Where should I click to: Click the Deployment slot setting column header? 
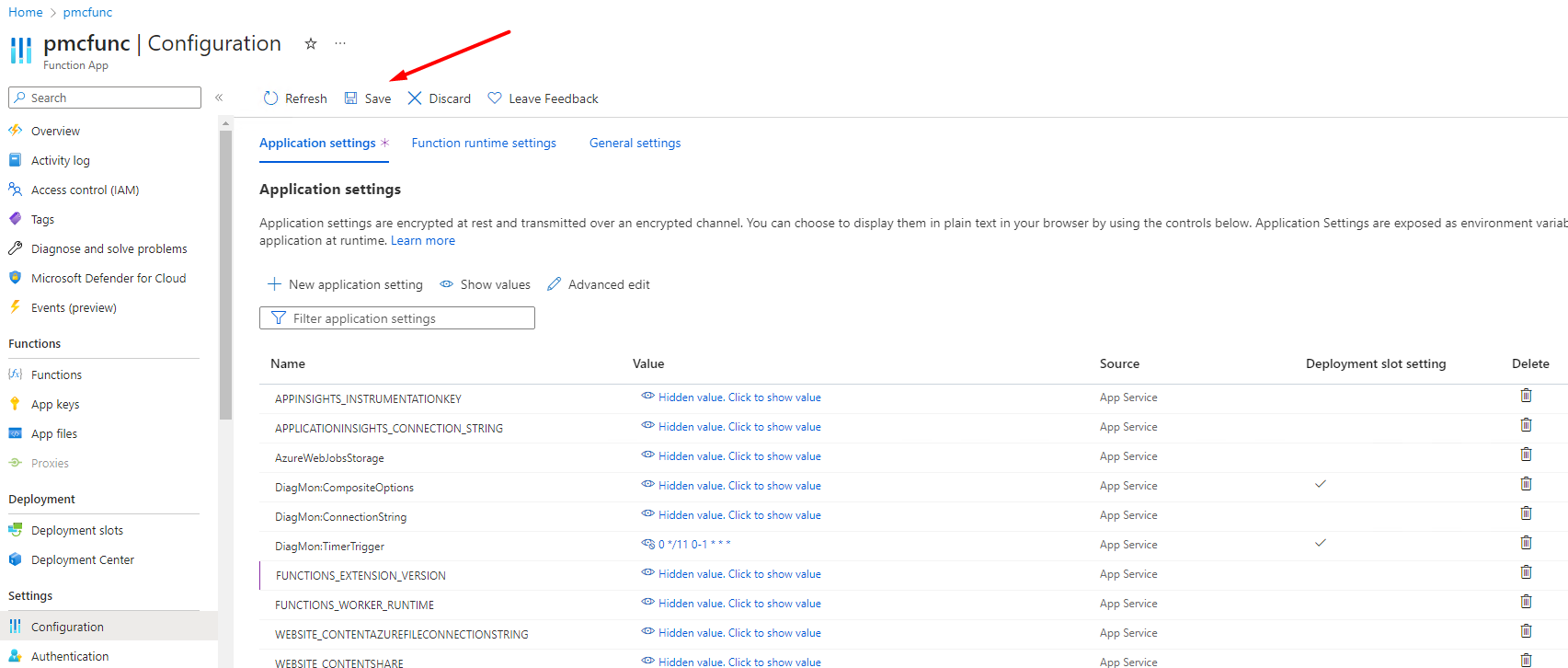point(1376,363)
